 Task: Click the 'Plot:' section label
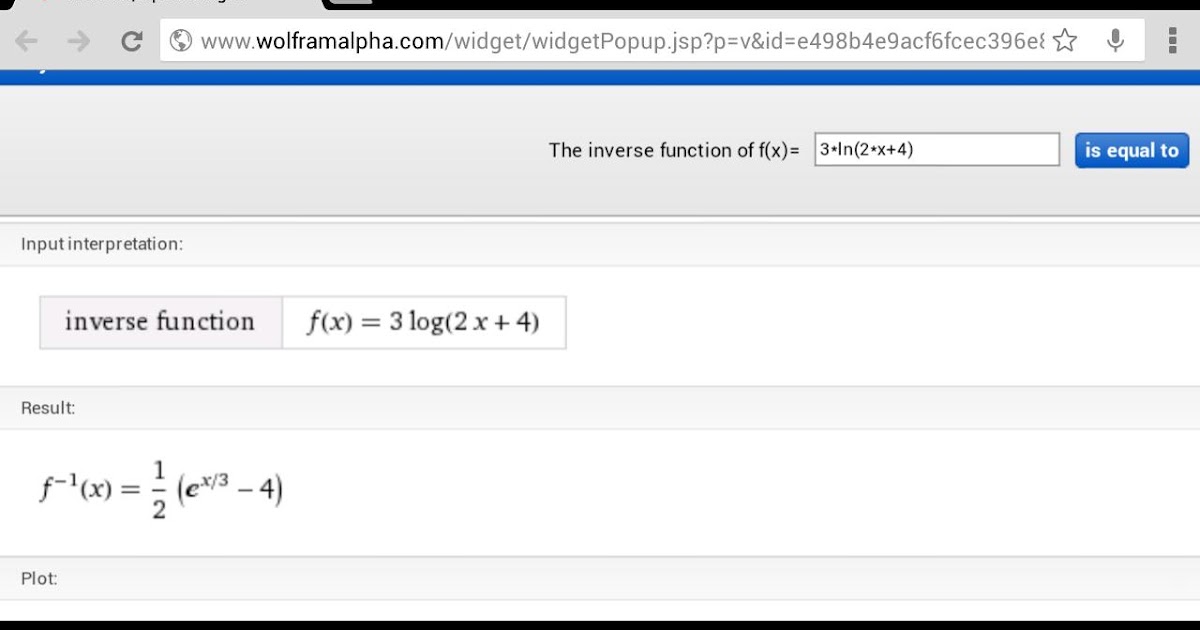coord(39,578)
